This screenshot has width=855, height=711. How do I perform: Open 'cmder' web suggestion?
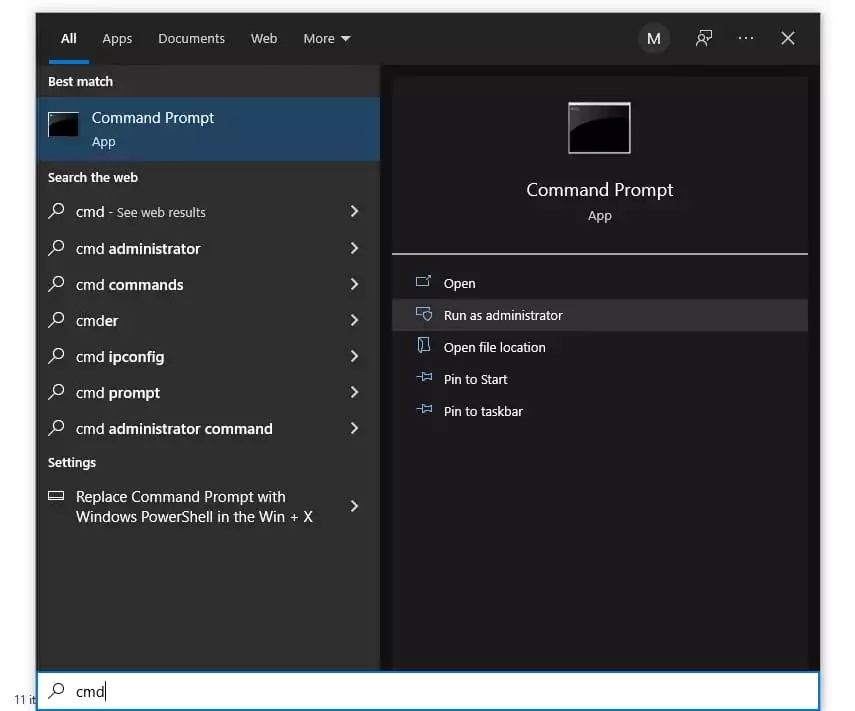208,321
